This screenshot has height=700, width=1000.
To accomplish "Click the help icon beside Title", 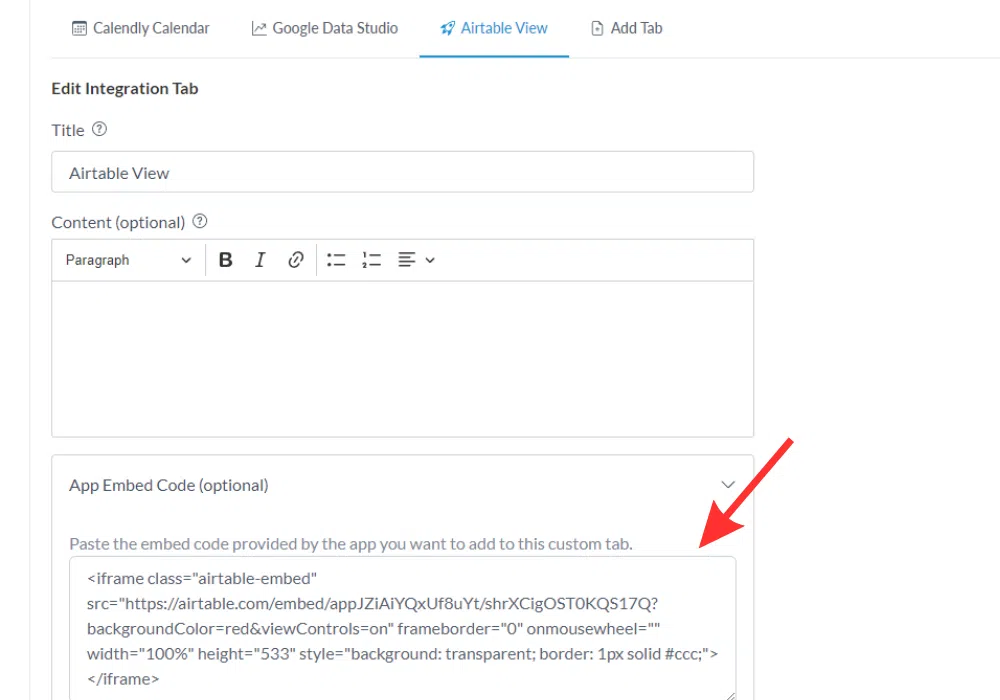I will [99, 129].
